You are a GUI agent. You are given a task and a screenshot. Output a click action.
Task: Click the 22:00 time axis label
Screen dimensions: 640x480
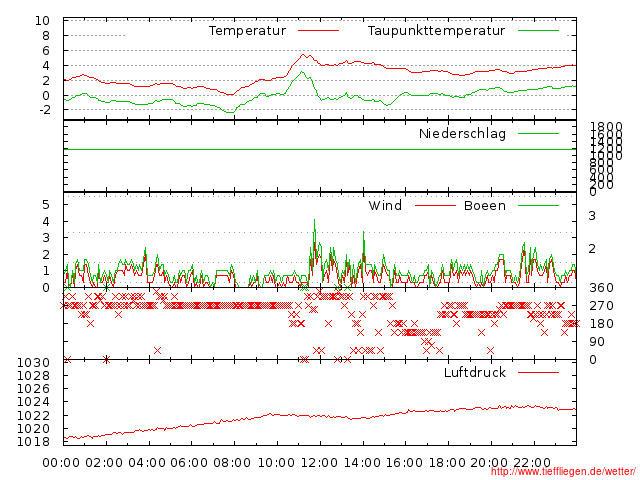(532, 463)
